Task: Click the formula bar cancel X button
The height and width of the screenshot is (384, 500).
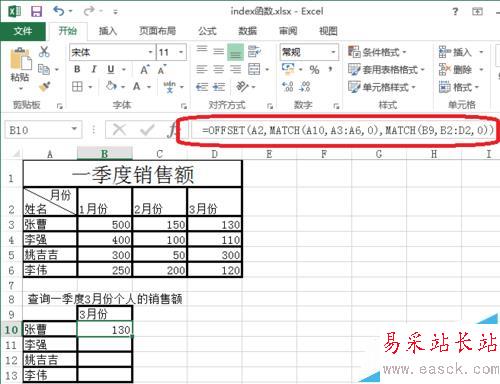Action: tap(119, 129)
